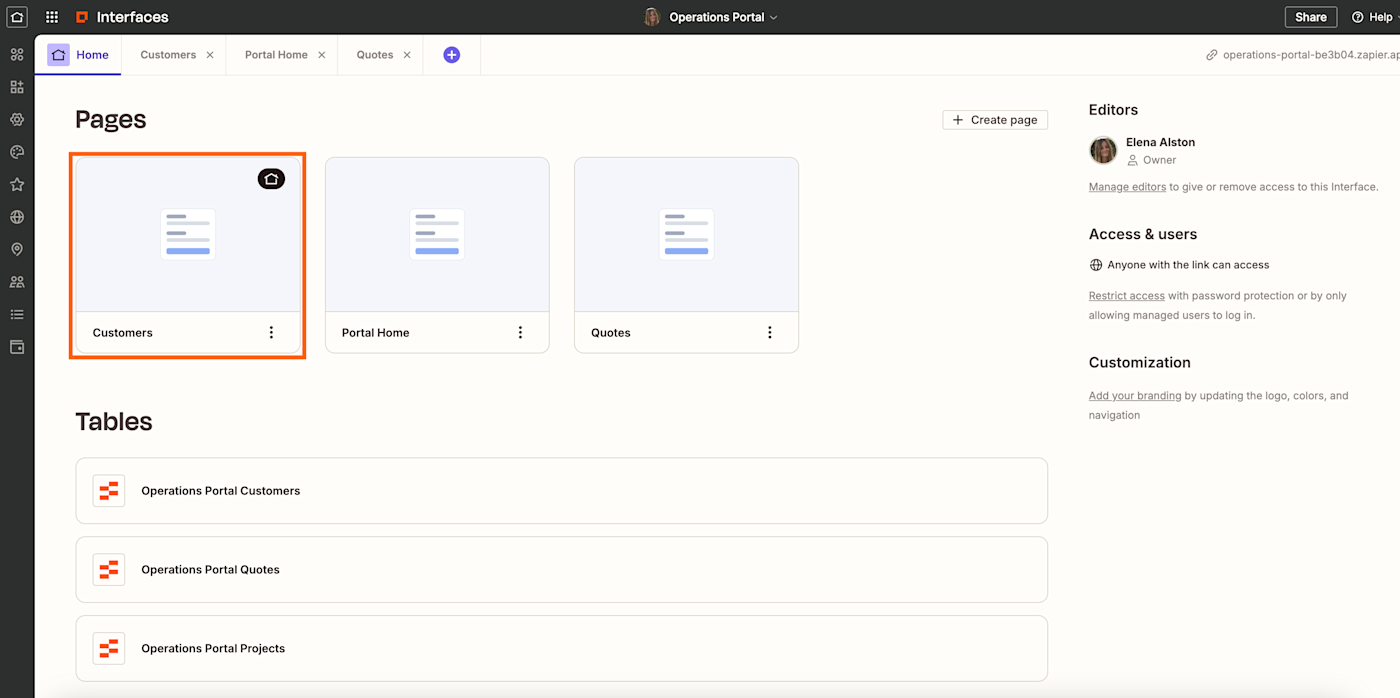Click the Operations Portal Quotes table icon
This screenshot has width=1400, height=698.
(x=109, y=570)
